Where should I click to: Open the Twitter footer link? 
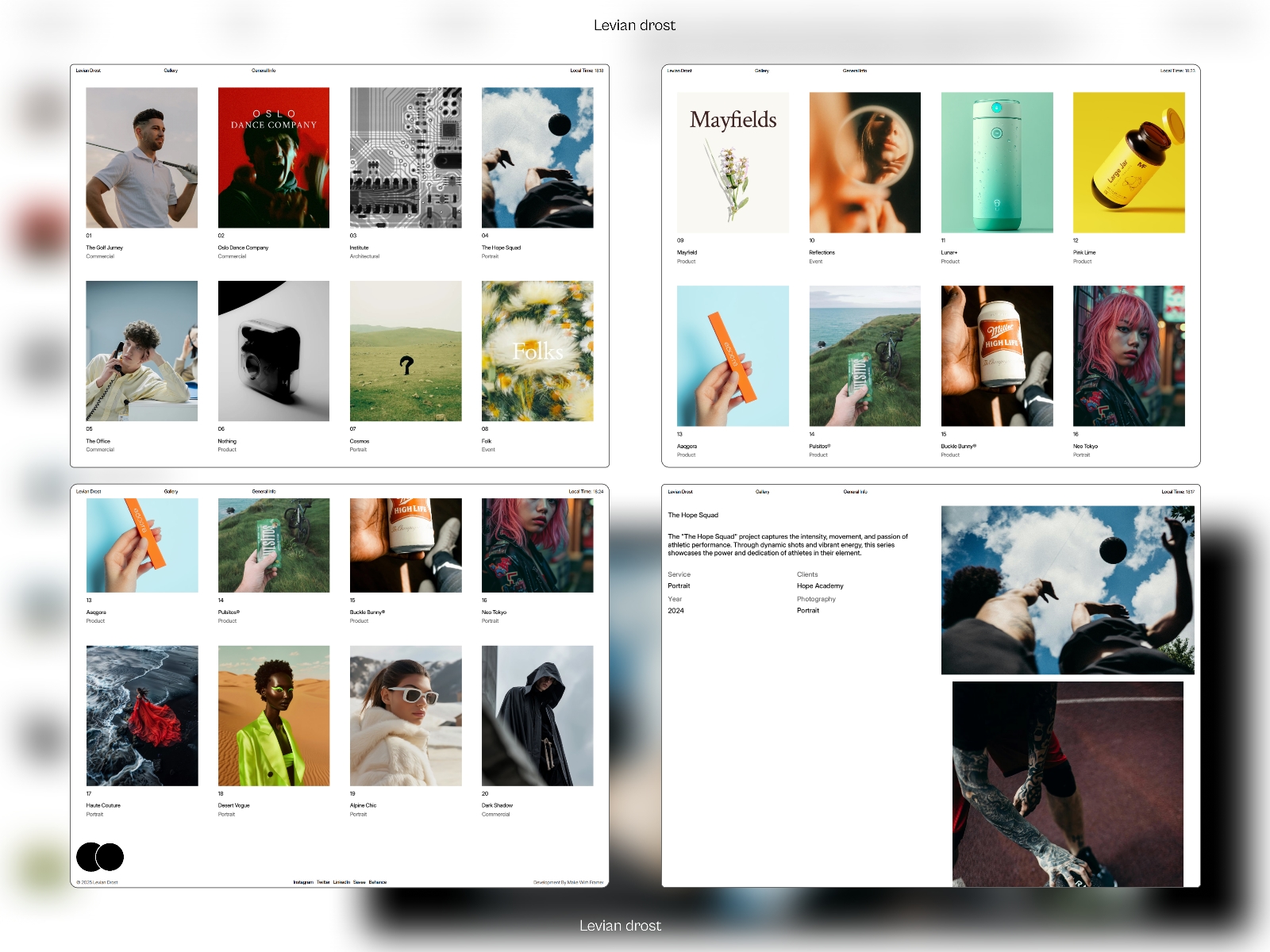tap(323, 882)
